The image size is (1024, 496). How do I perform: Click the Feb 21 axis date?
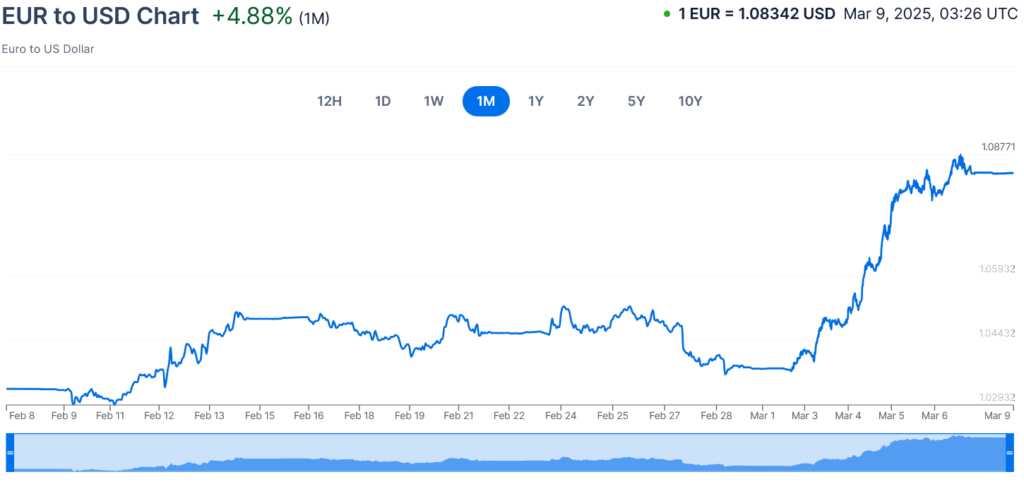458,414
